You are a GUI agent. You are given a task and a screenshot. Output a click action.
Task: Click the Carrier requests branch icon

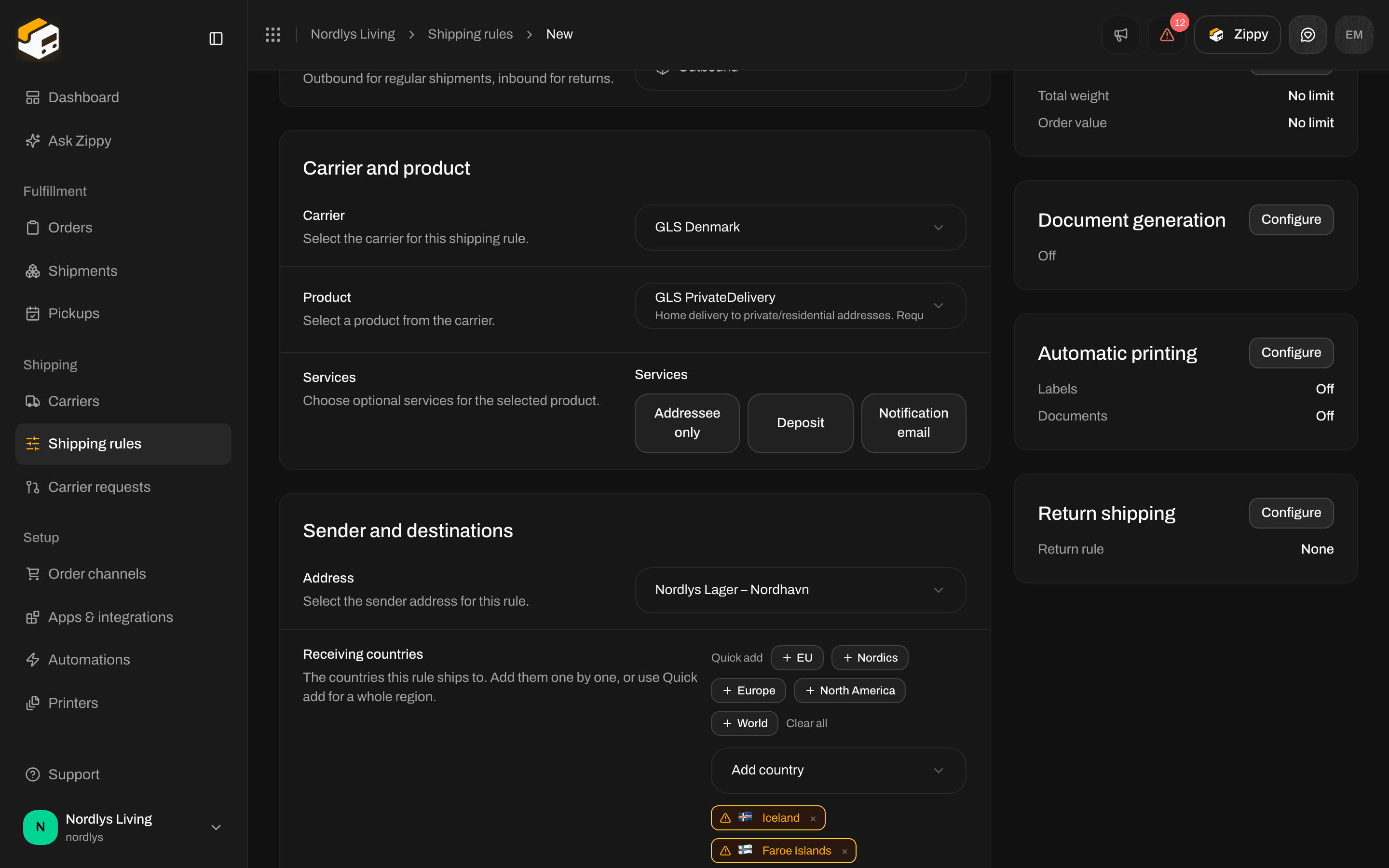33,488
